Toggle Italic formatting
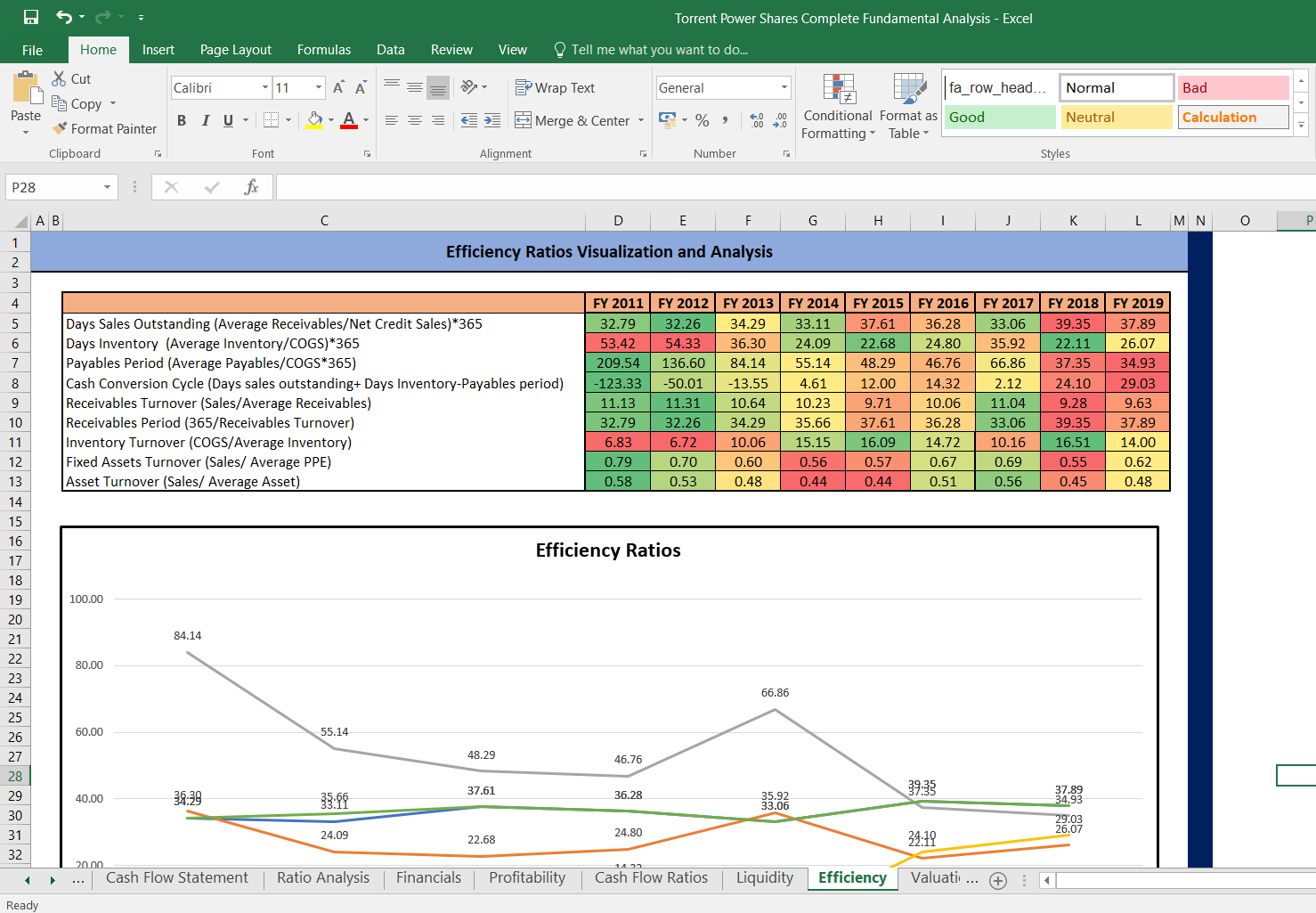 click(x=205, y=120)
